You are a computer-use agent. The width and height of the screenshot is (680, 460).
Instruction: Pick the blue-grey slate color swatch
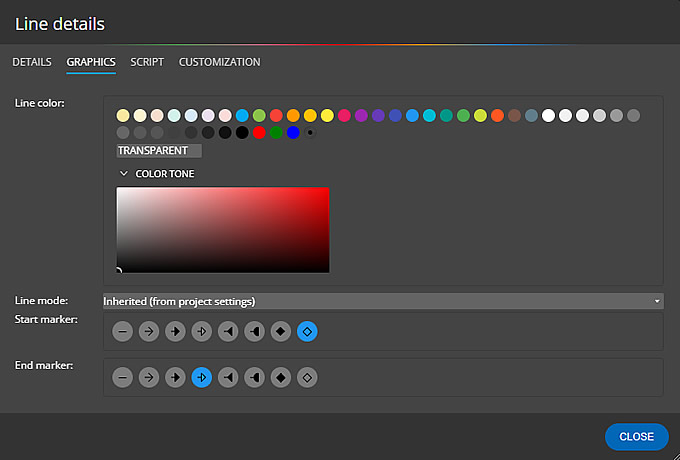click(x=531, y=116)
